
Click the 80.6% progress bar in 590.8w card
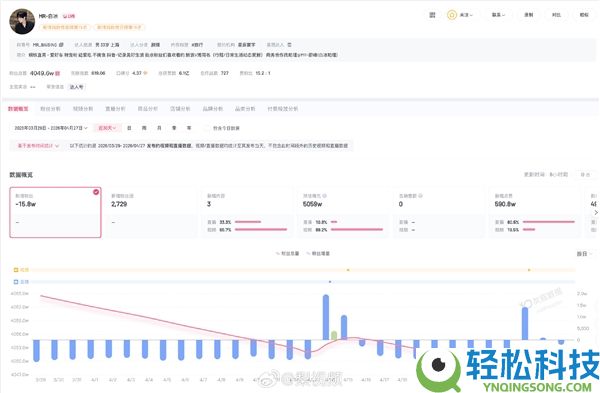click(x=548, y=222)
